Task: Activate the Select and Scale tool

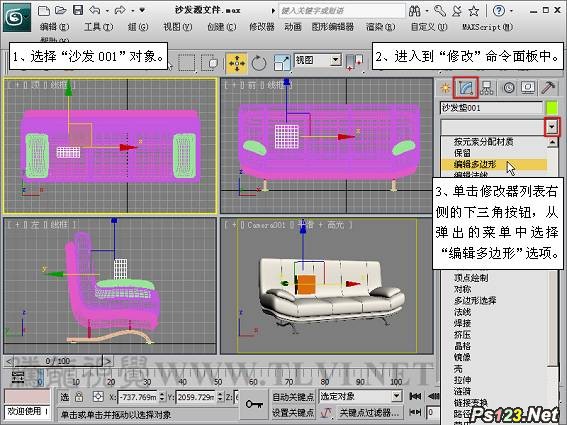Action: click(x=282, y=63)
